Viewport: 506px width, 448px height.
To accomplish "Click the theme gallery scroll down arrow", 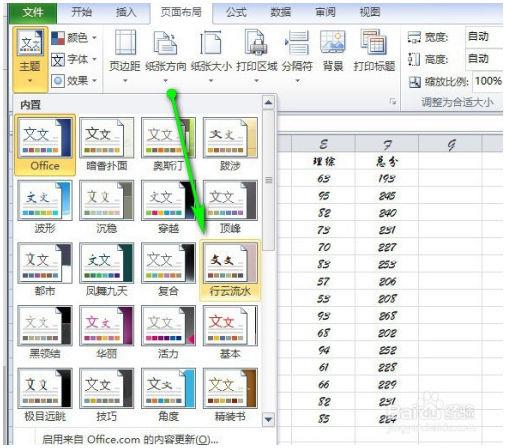I will tap(268, 419).
